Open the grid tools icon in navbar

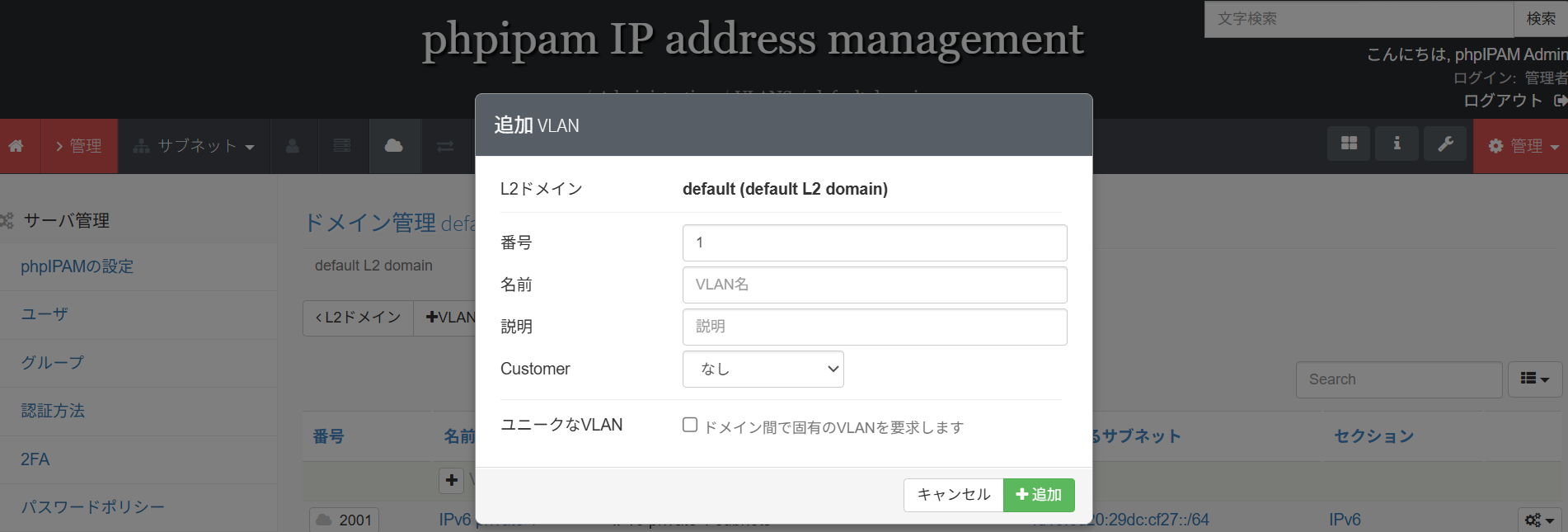1349,144
